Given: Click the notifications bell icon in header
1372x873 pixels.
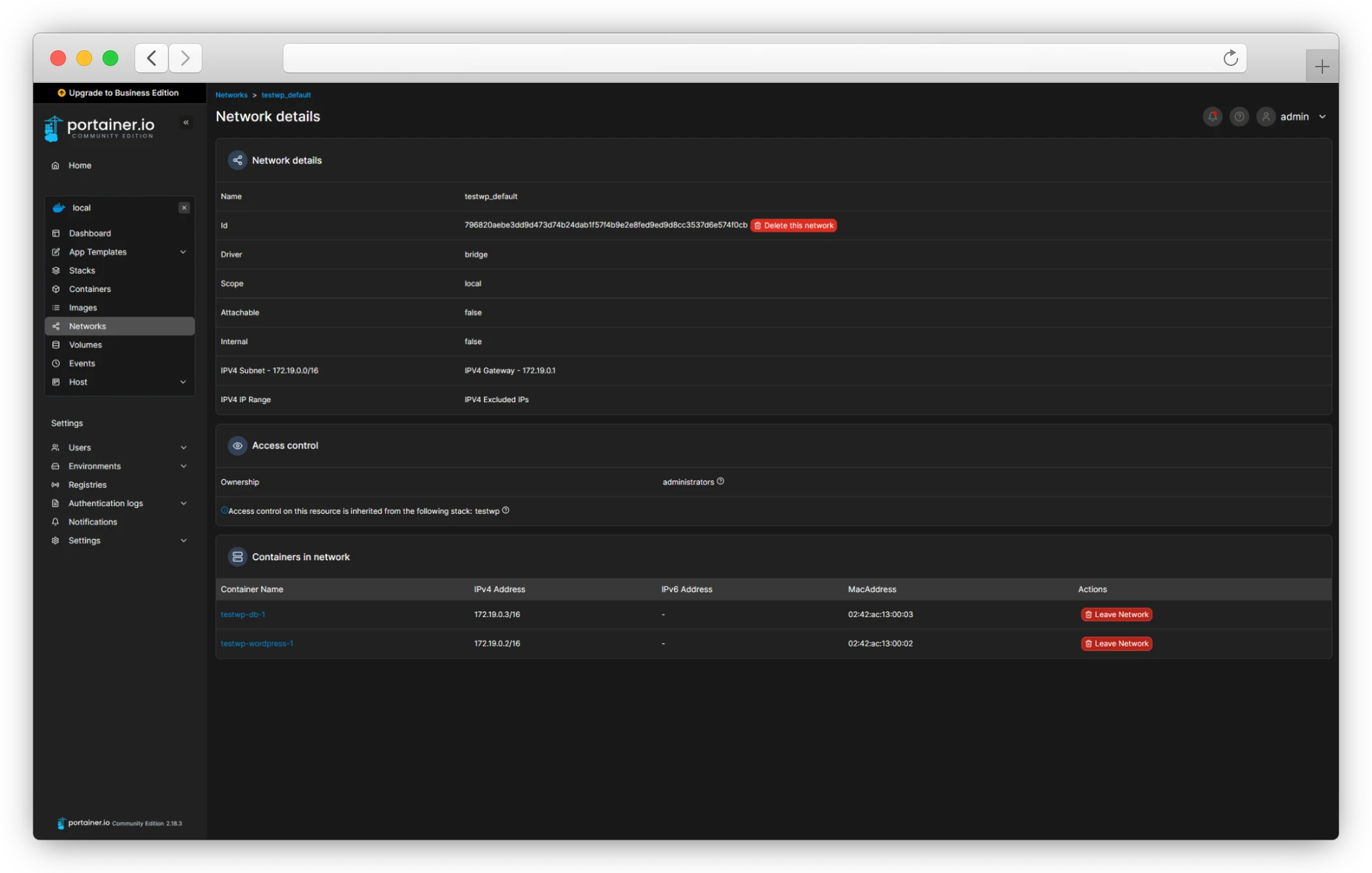Looking at the screenshot, I should click(x=1212, y=117).
